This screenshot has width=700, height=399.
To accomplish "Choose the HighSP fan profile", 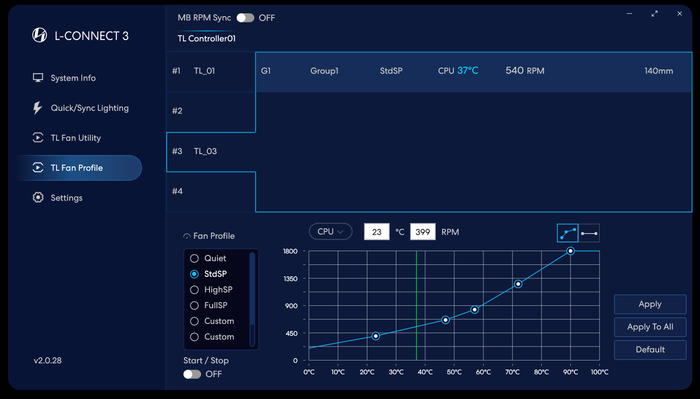I will pos(212,290).
